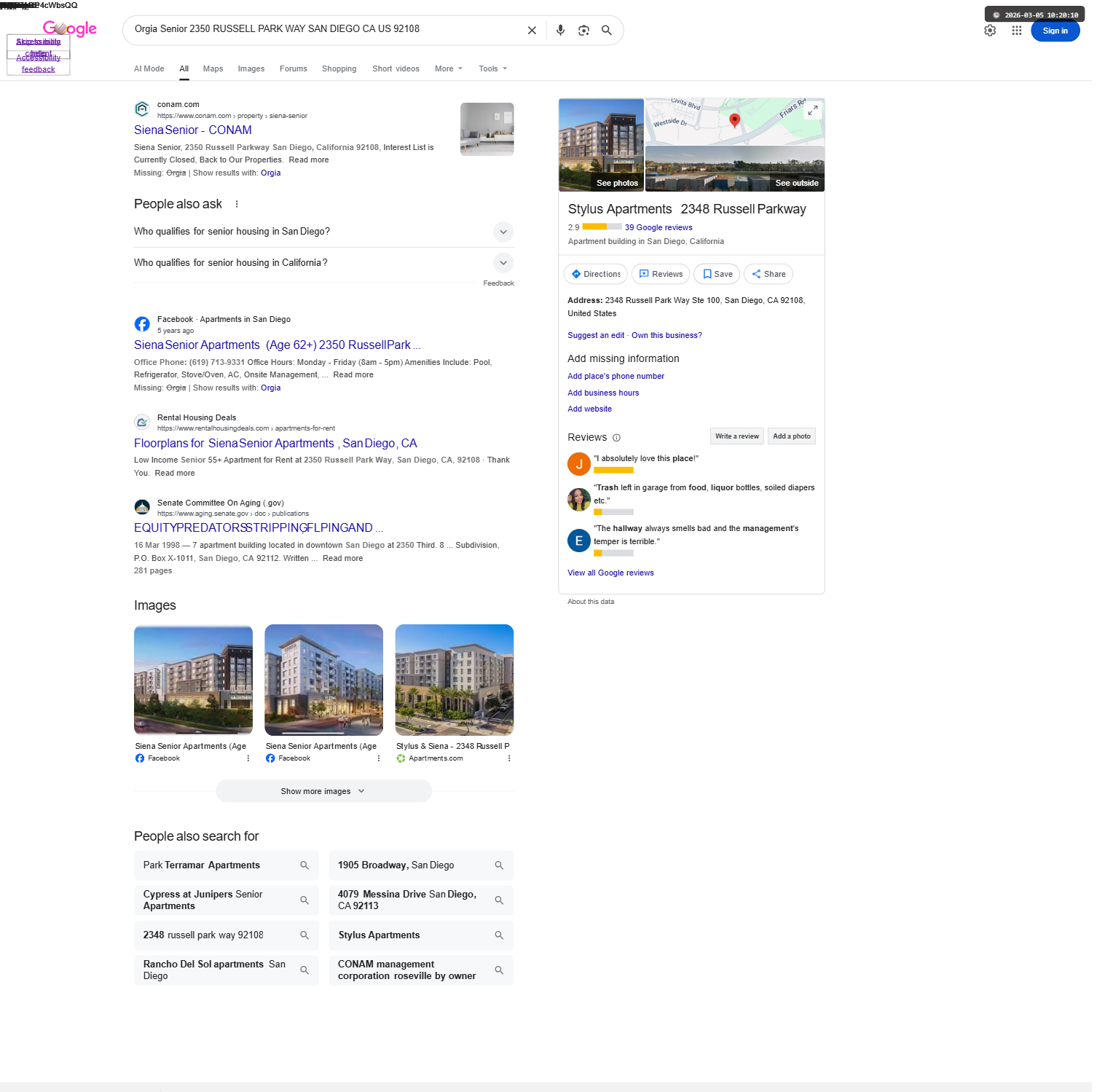Share the Stylus Apartments listing
This screenshot has height=1092, width=1105.
point(768,274)
